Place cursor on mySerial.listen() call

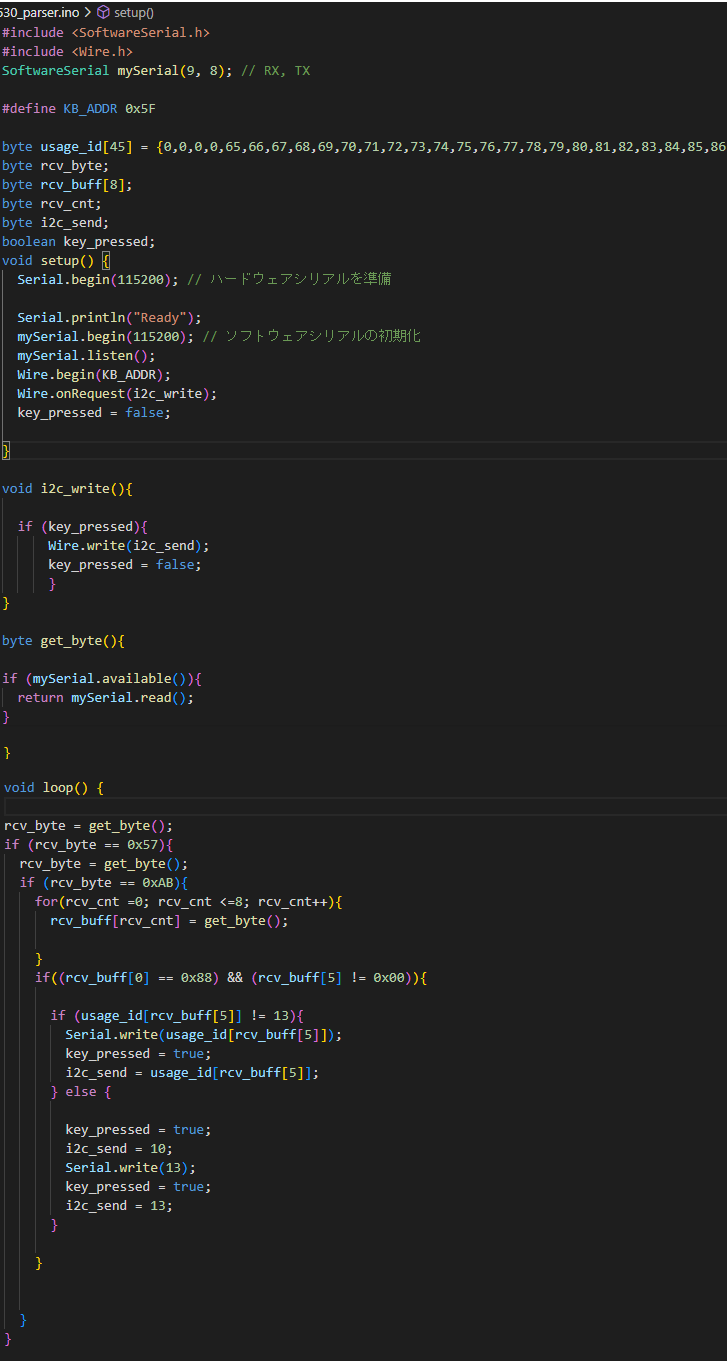click(x=86, y=355)
